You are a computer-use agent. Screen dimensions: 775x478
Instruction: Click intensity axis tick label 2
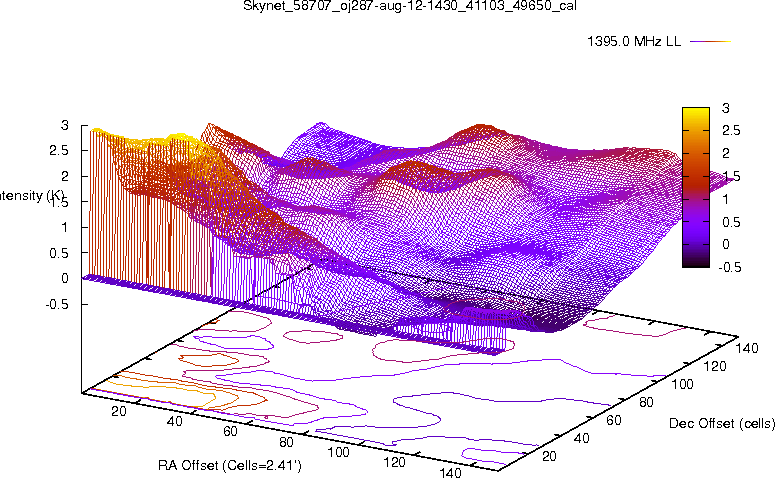click(x=64, y=176)
